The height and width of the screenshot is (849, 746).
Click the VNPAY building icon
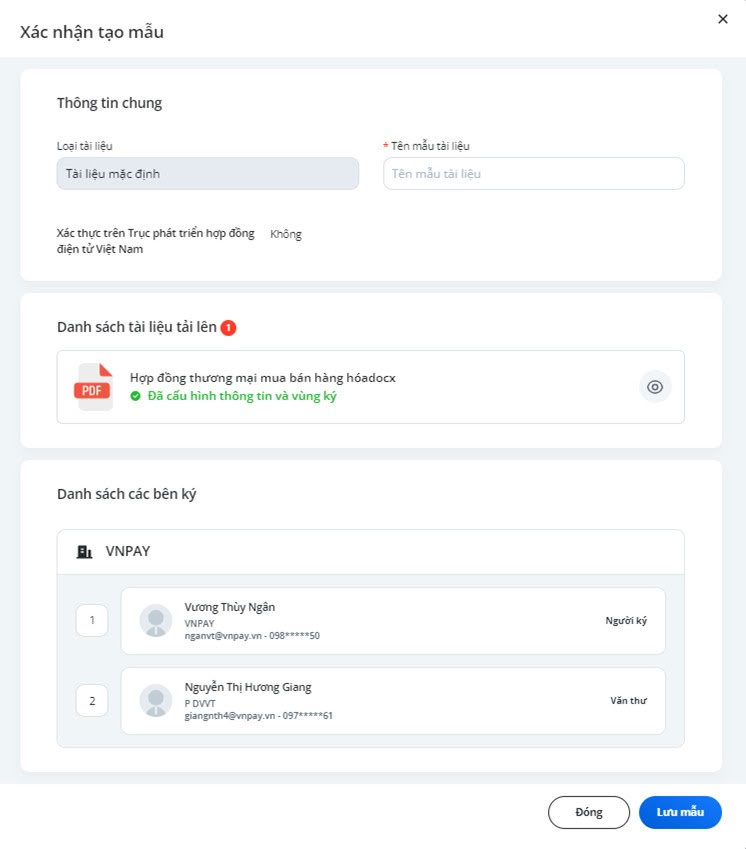point(84,552)
